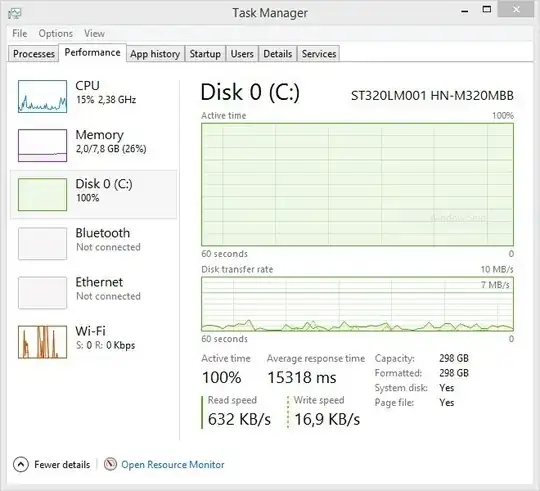Click the Disk transfer rate graph
The height and width of the screenshot is (491, 540).
[357, 304]
